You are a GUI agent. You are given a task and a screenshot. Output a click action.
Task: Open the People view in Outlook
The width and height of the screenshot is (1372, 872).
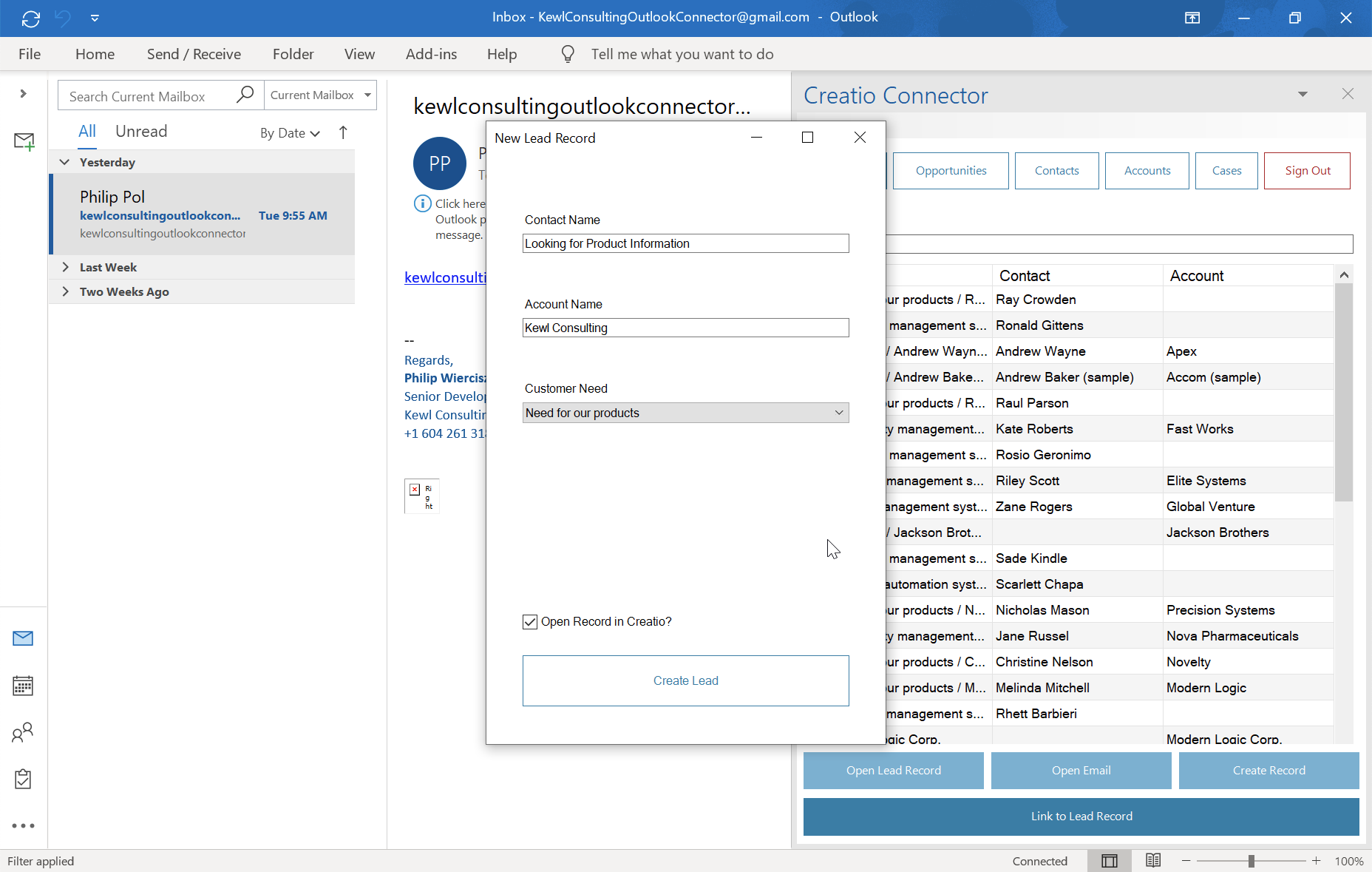click(x=23, y=734)
